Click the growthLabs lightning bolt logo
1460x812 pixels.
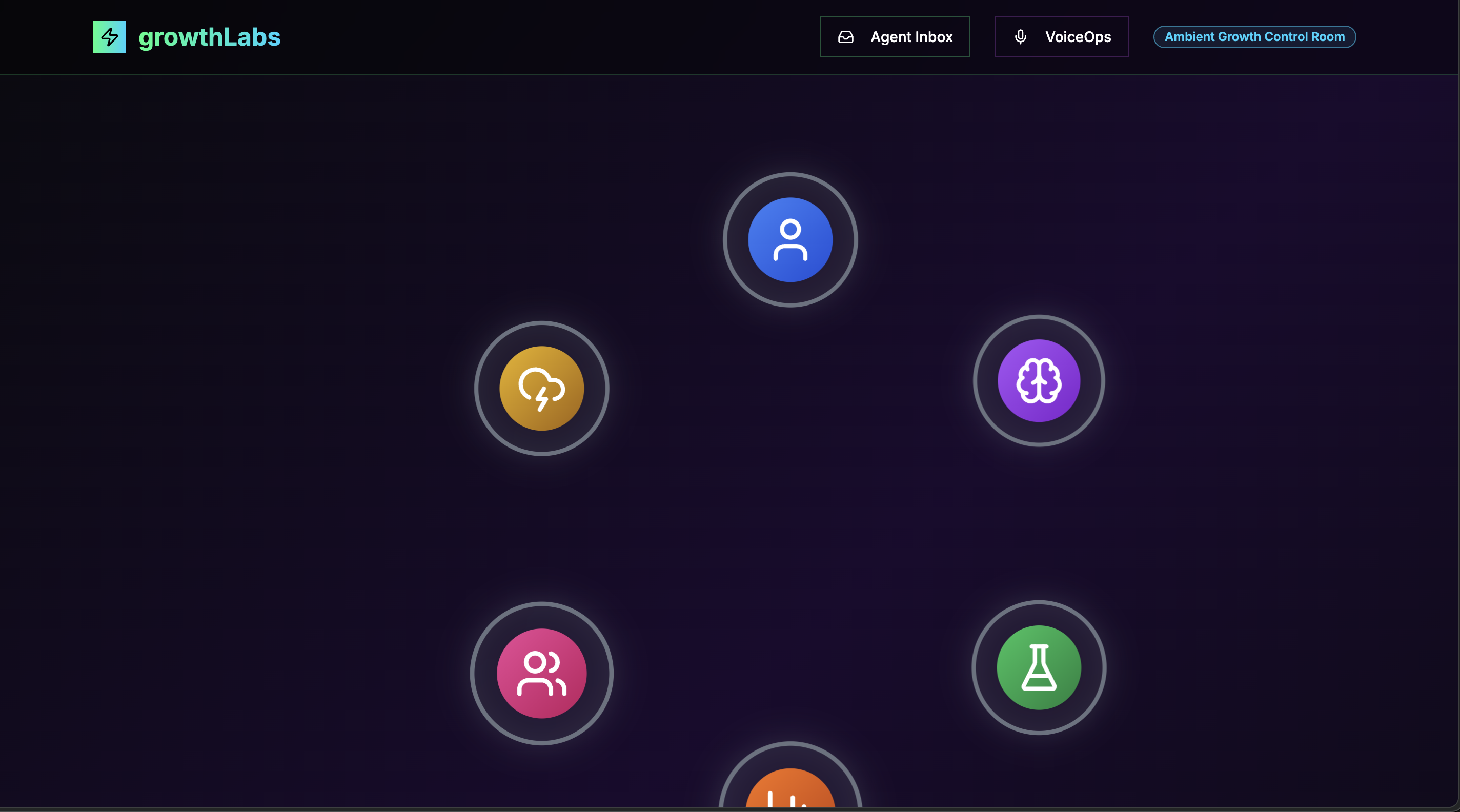pyautogui.click(x=109, y=37)
